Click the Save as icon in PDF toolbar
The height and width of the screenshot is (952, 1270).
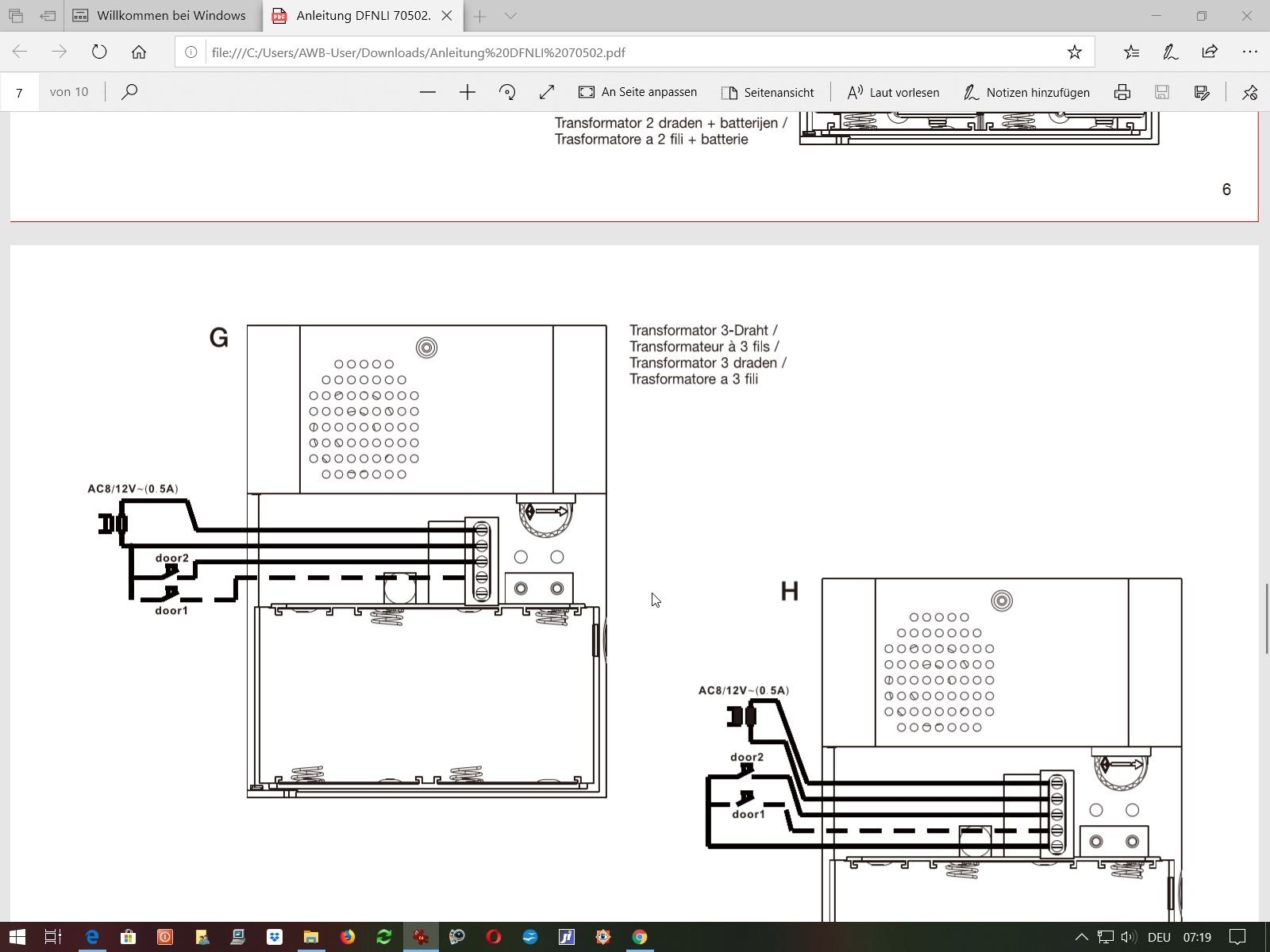[x=1202, y=92]
